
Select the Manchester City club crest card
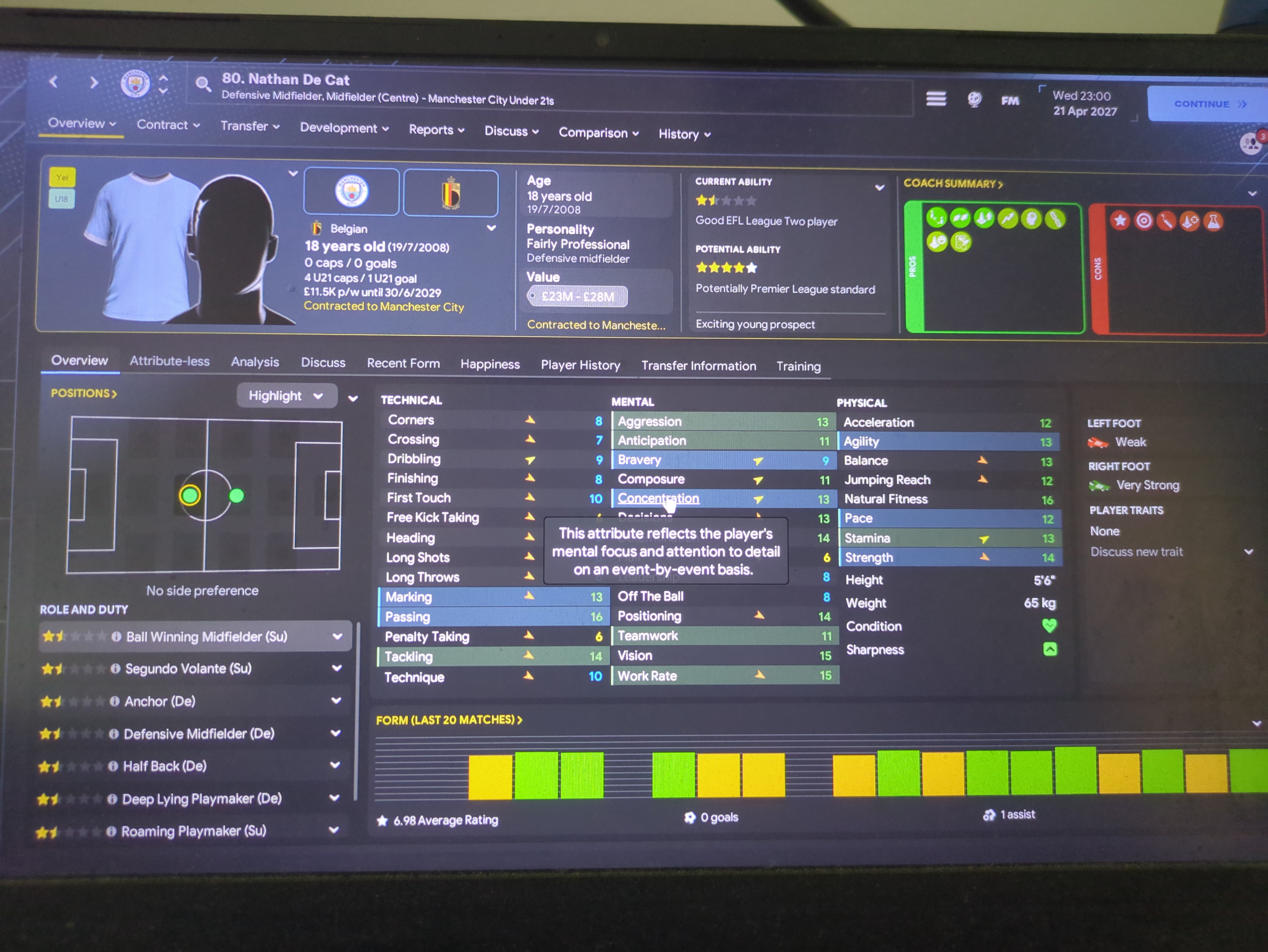tap(351, 191)
